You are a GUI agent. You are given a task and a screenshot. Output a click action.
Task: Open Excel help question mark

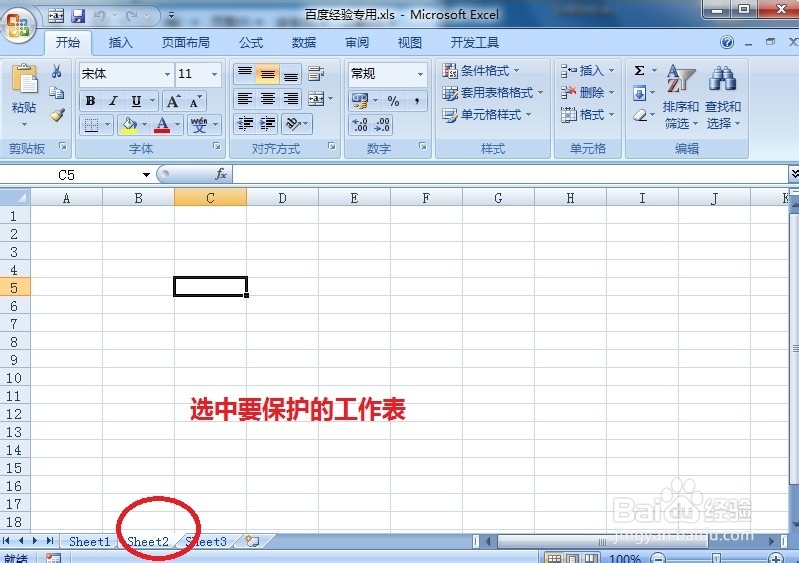(727, 42)
